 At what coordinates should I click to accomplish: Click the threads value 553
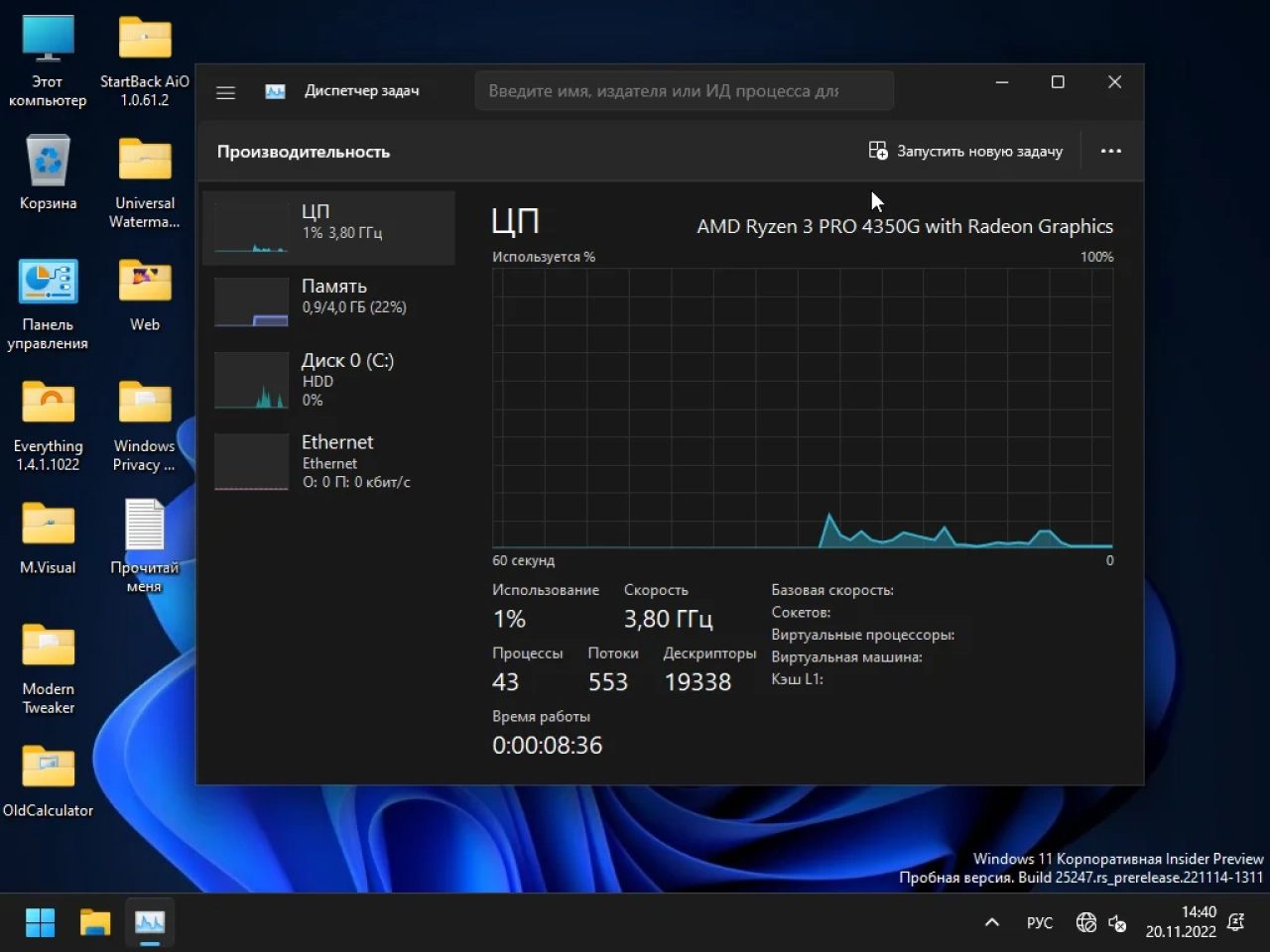[x=607, y=682]
